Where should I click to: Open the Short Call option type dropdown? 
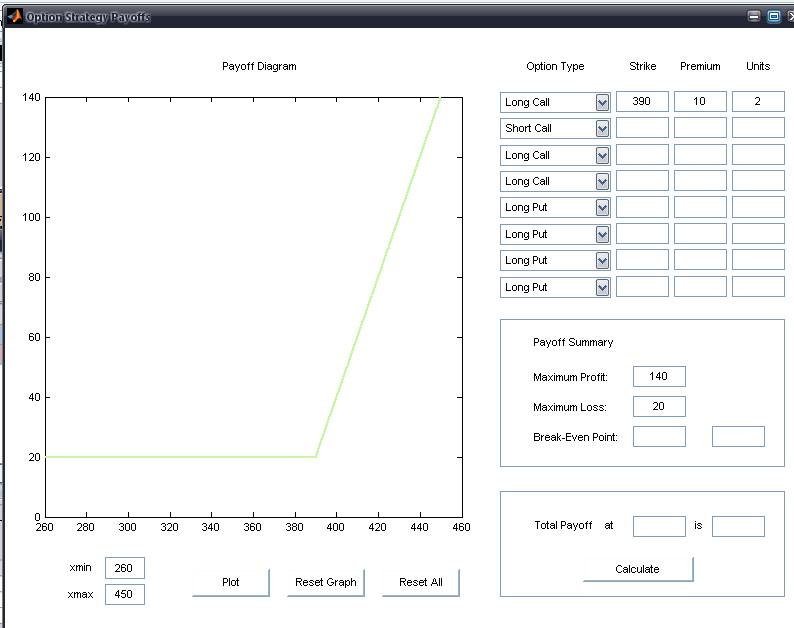point(555,129)
